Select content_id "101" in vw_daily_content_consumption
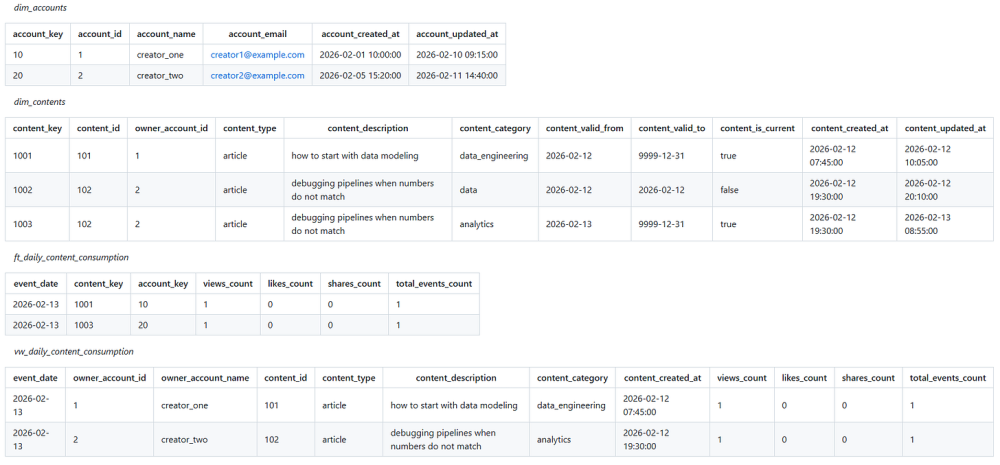Viewport: 1000px width, 465px height. (x=272, y=405)
